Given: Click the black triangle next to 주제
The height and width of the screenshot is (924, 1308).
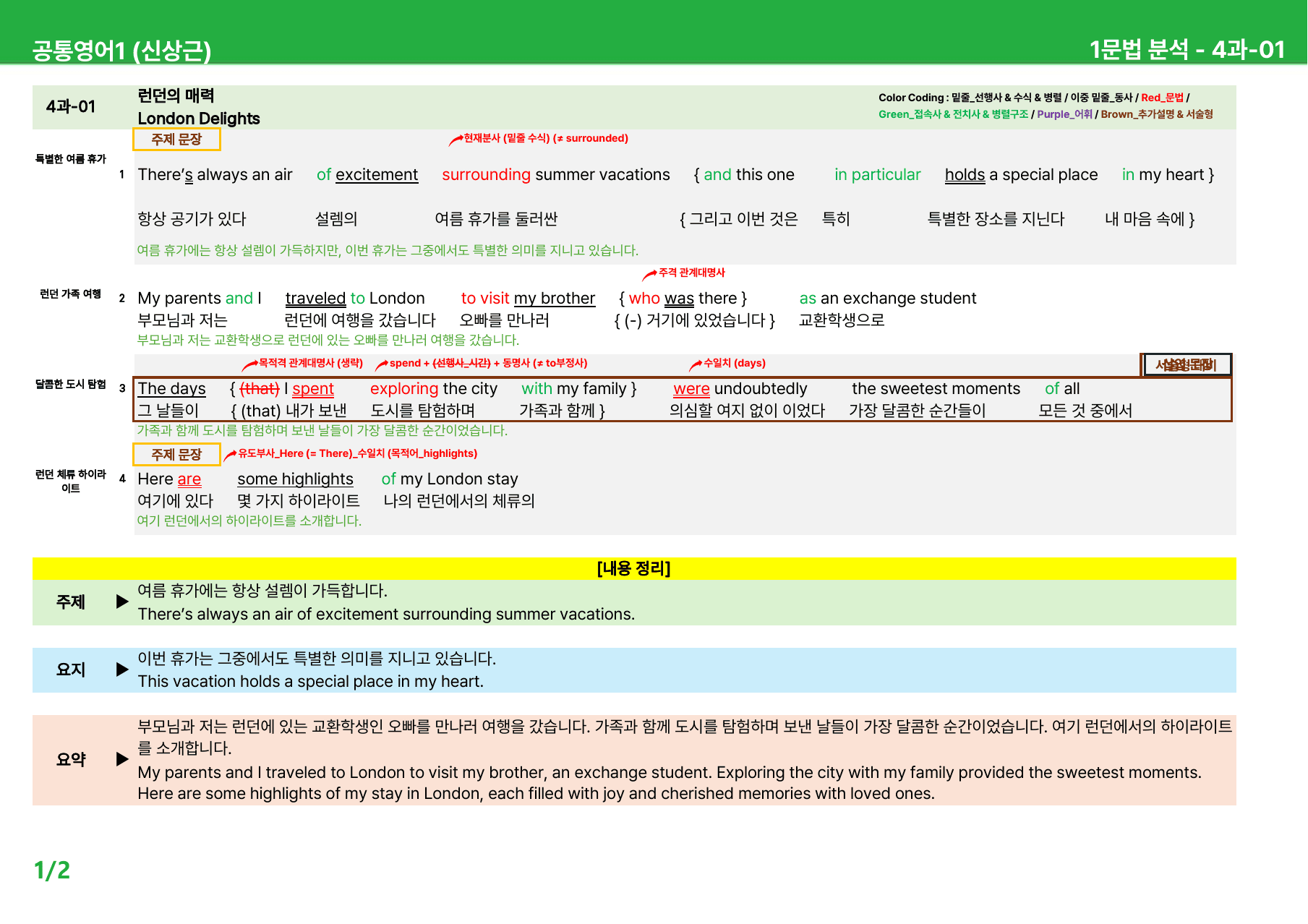Looking at the screenshot, I should [122, 602].
